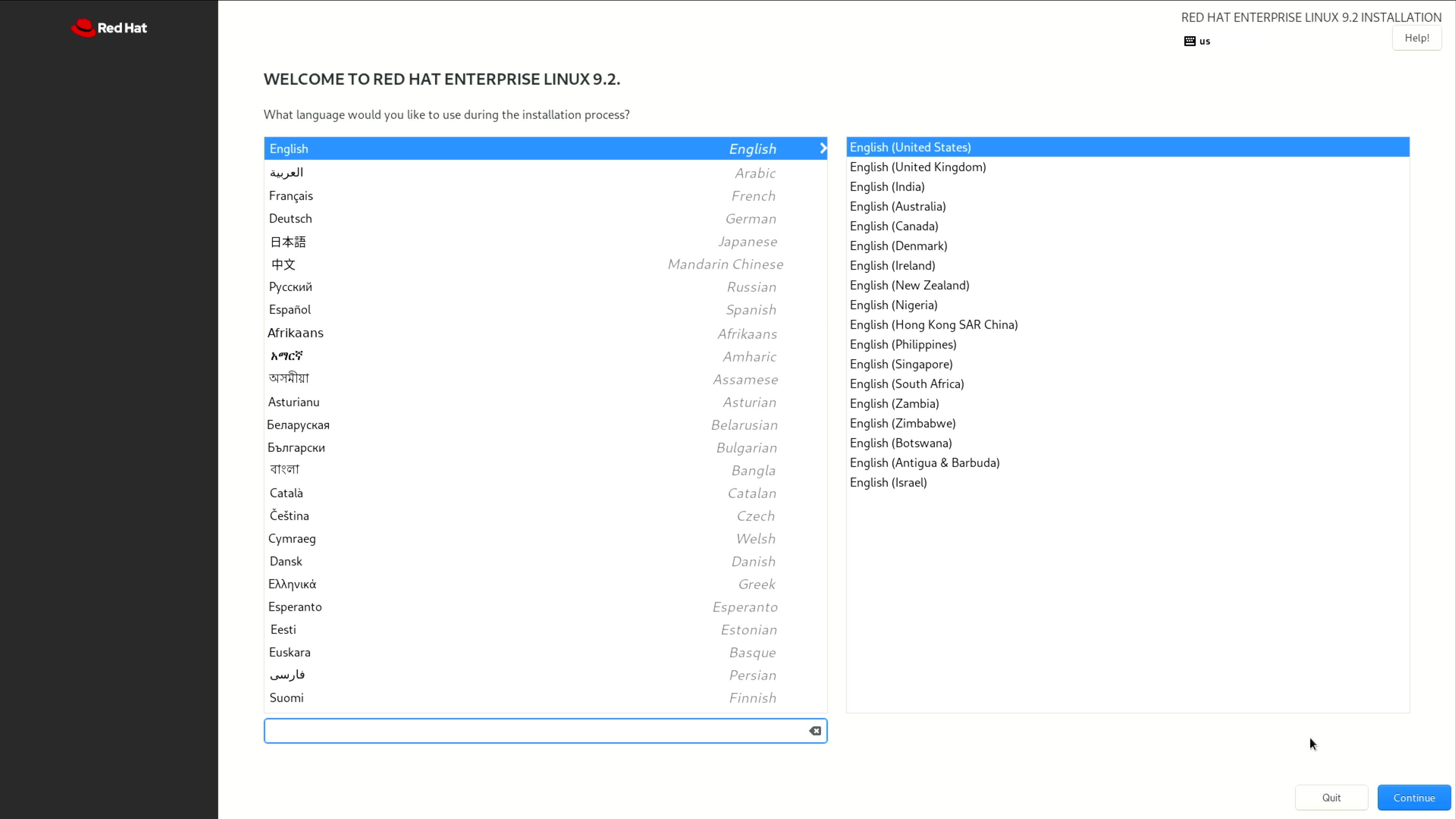Select Afrikaans language row
The width and height of the screenshot is (1456, 819).
546,333
